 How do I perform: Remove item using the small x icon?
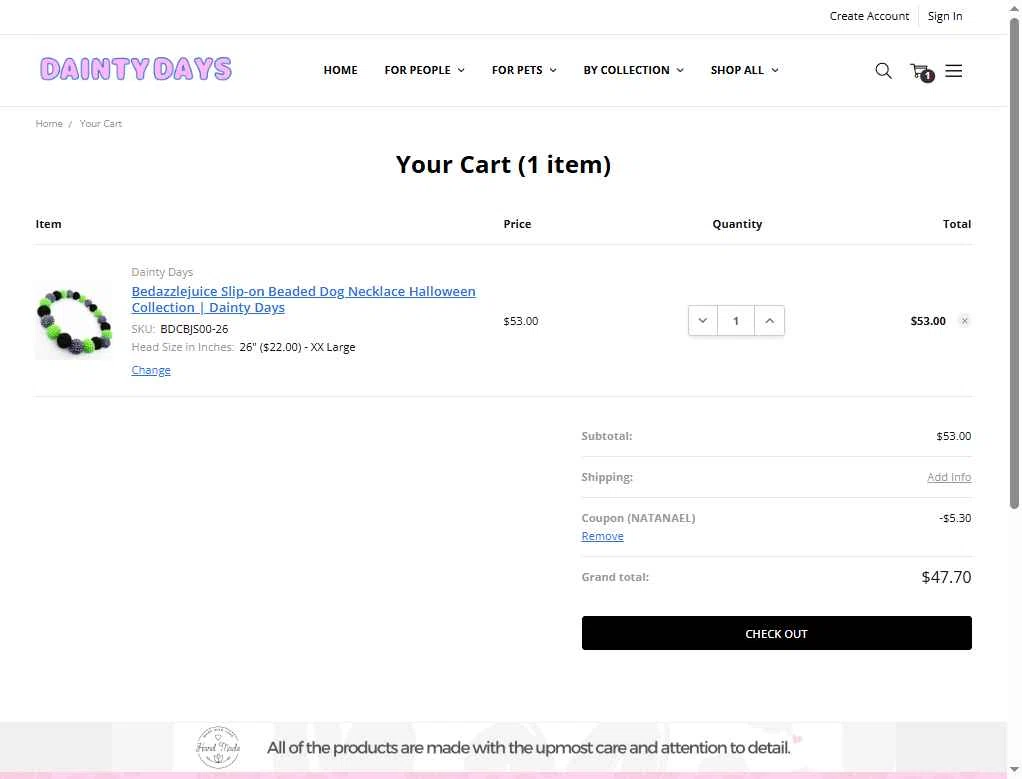[x=965, y=321]
